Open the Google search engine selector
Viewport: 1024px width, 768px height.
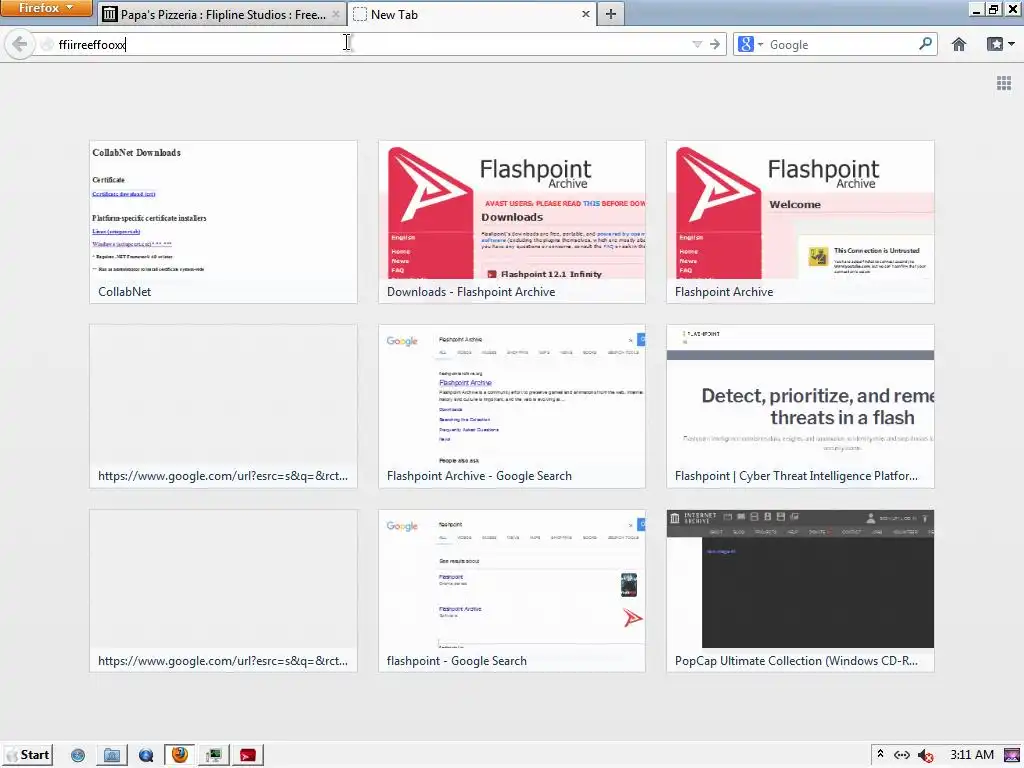(750, 44)
